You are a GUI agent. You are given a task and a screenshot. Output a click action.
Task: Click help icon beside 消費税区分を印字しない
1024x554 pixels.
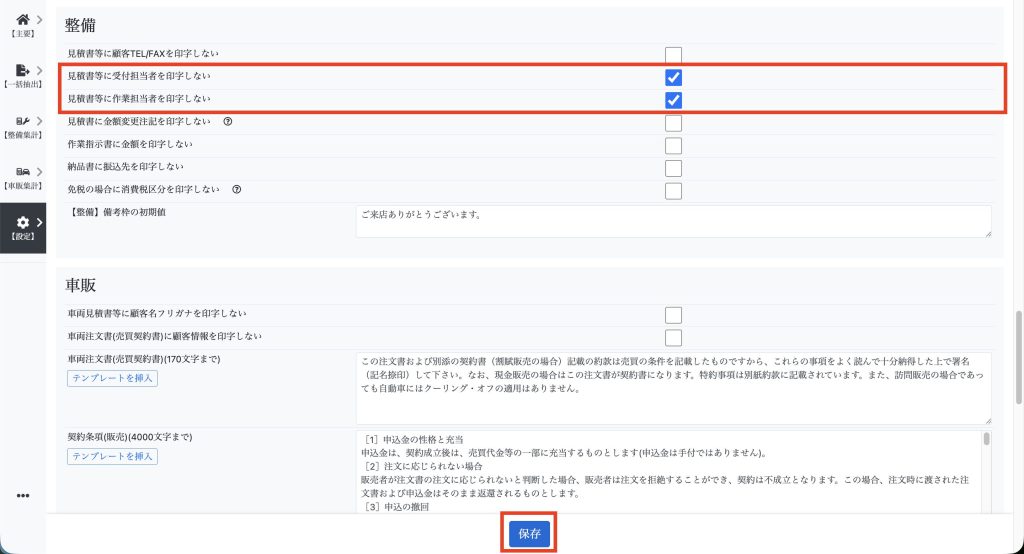(x=236, y=188)
